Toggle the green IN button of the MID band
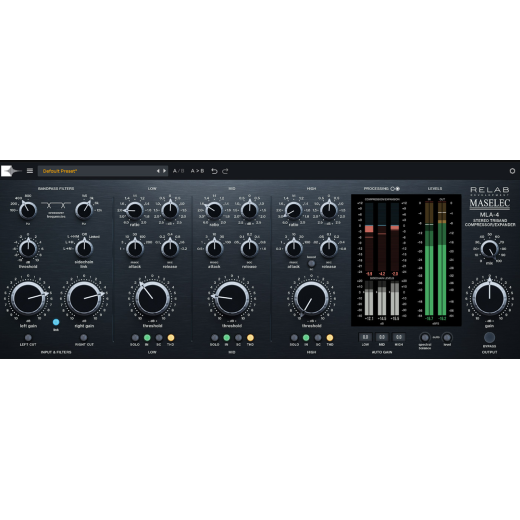520x520 pixels. click(227, 338)
